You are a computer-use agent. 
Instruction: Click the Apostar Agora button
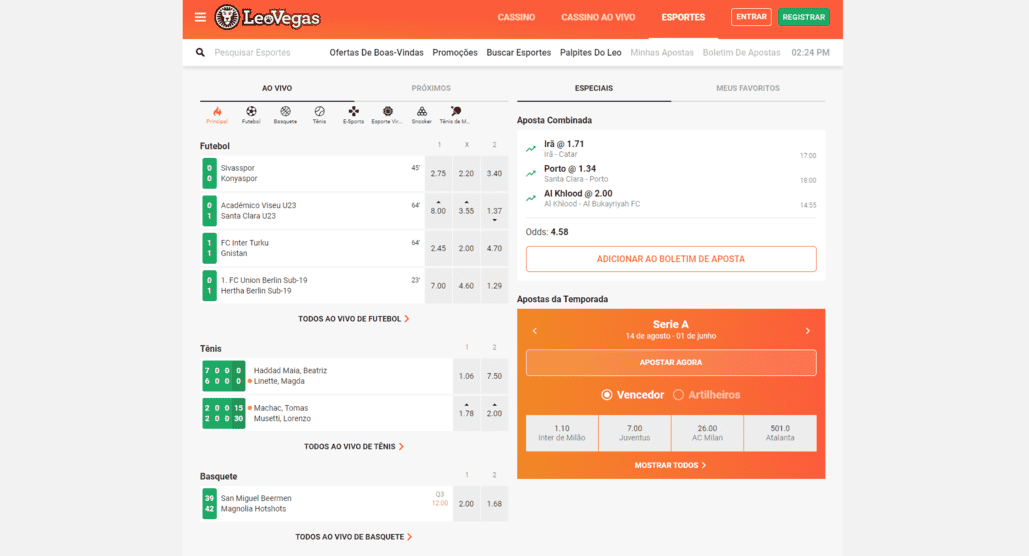point(671,362)
